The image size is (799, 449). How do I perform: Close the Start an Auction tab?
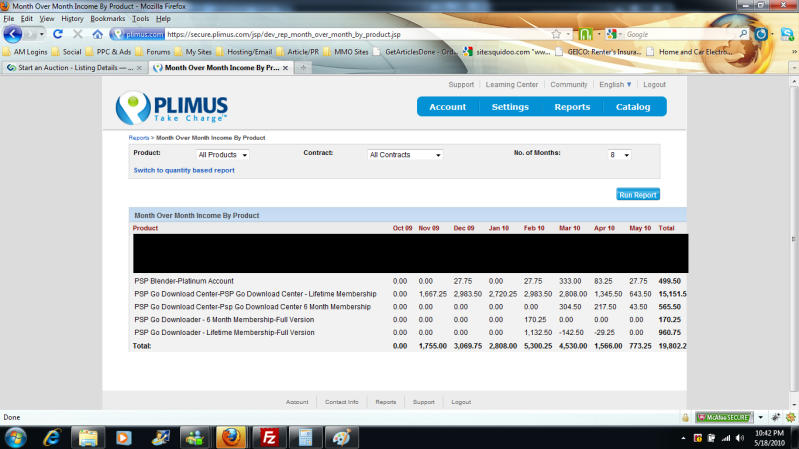[139, 68]
